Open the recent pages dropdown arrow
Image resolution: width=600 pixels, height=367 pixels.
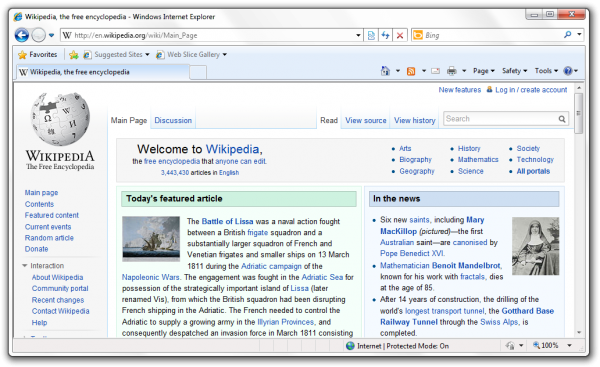point(51,36)
